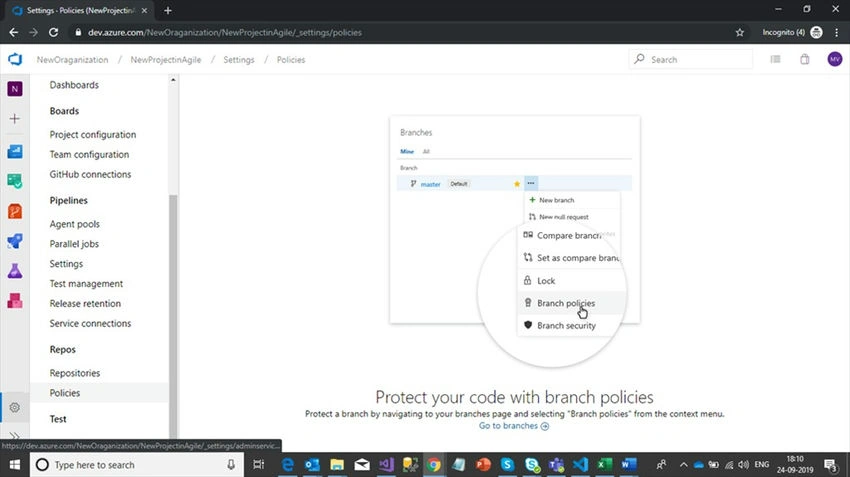Go to NewProjectinAgile breadcrumb
The image size is (850, 477).
point(165,60)
